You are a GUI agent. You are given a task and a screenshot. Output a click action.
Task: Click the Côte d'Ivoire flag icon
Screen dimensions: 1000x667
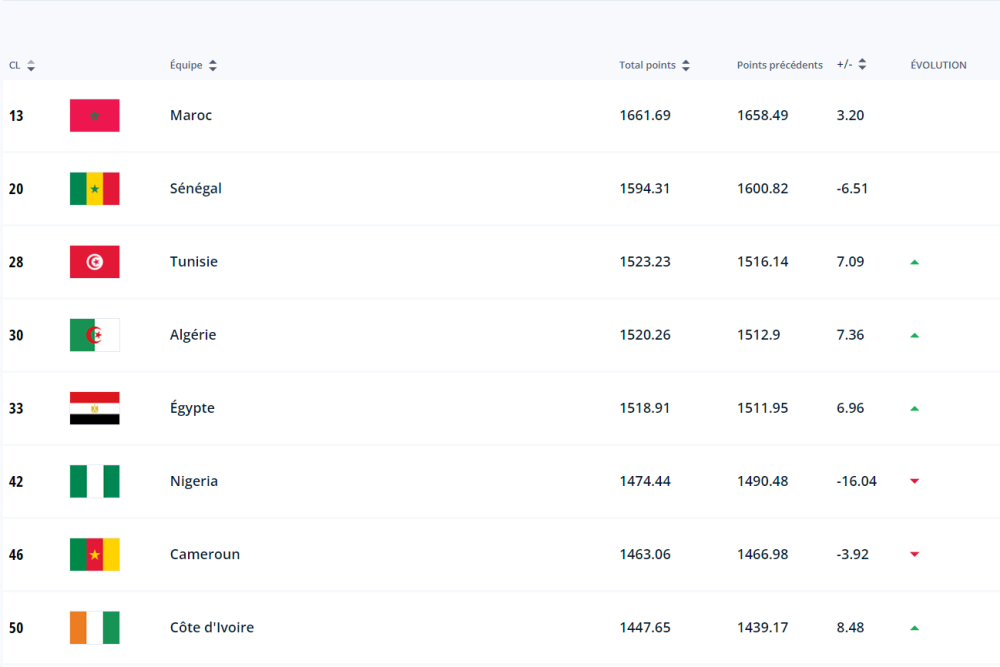click(94, 627)
